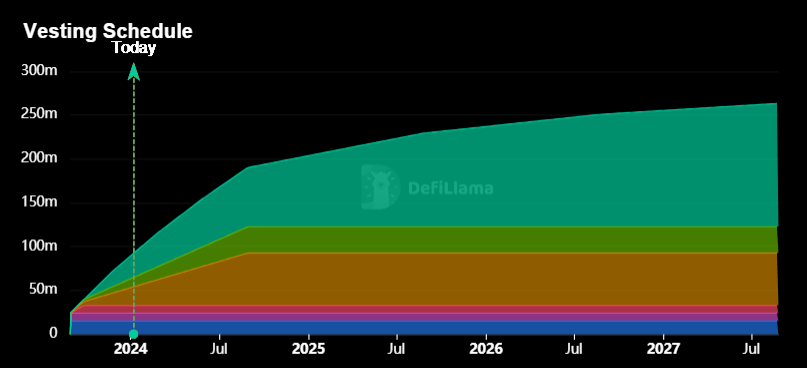Click the 2026 x-axis label

click(x=486, y=349)
